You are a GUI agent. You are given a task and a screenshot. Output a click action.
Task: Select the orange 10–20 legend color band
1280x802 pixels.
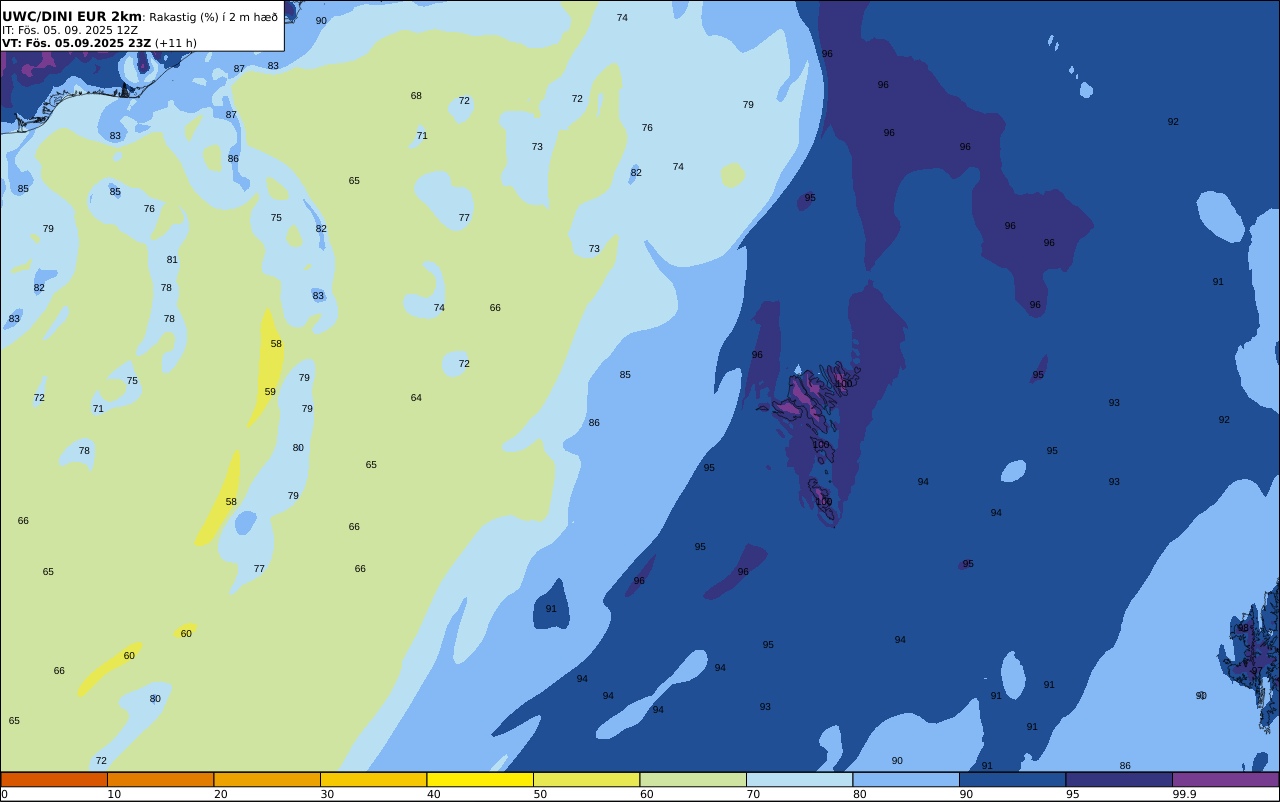coord(160,779)
